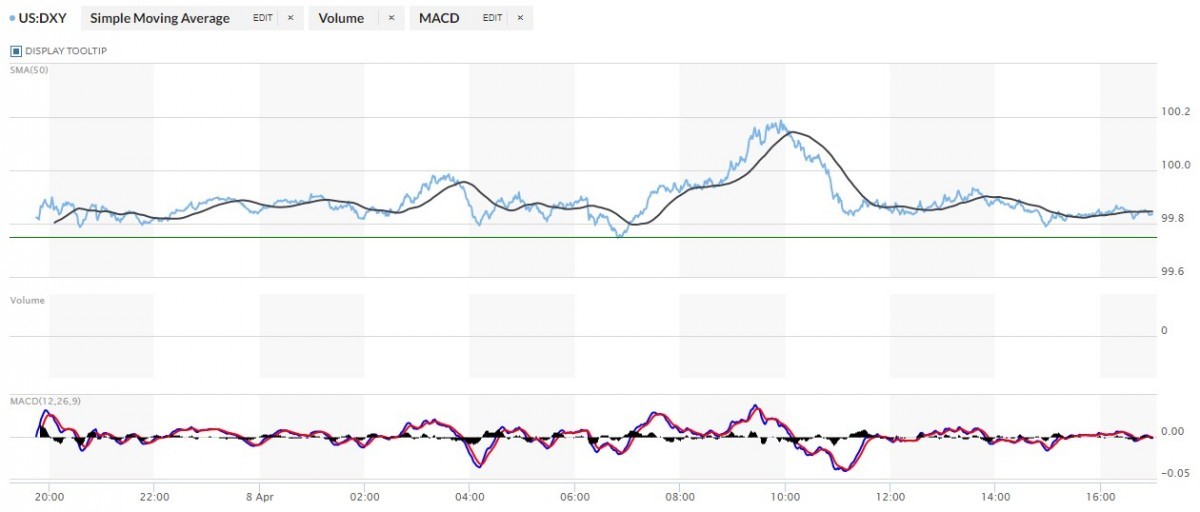Screen dimensions: 1200x512
Task: Click the Volume panel label
Action: click(27, 300)
